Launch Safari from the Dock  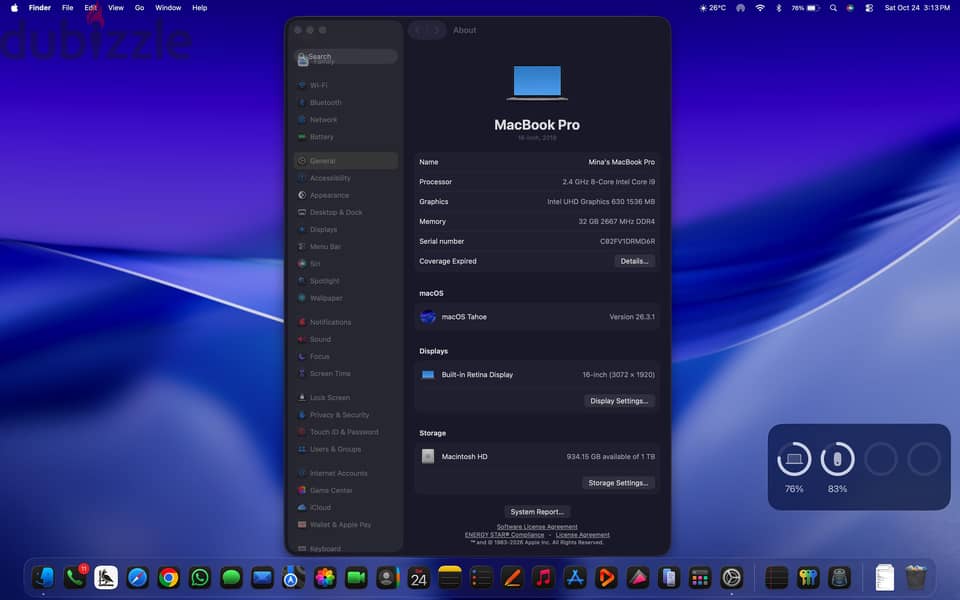(x=137, y=577)
